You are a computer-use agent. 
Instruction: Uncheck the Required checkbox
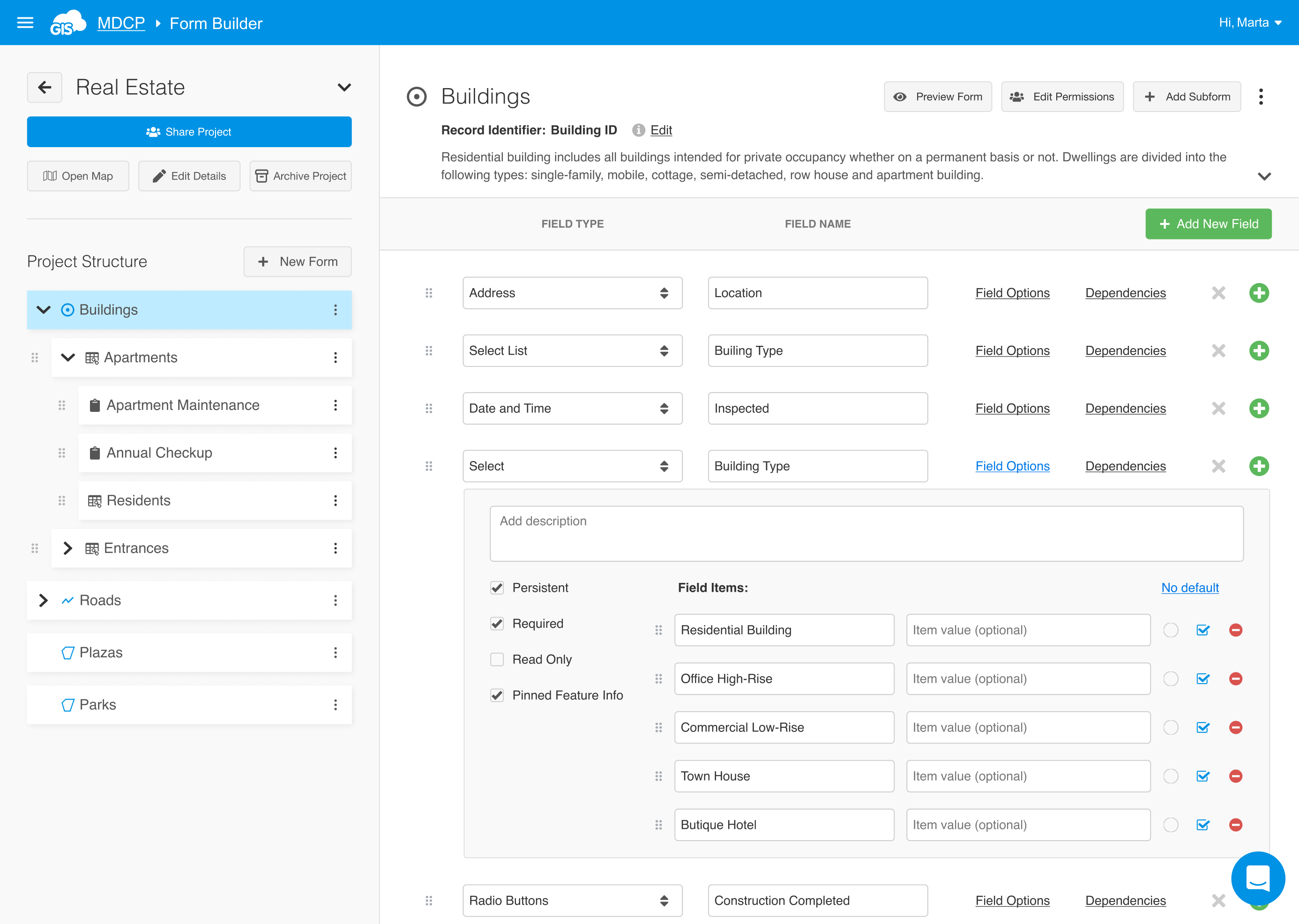pos(497,623)
